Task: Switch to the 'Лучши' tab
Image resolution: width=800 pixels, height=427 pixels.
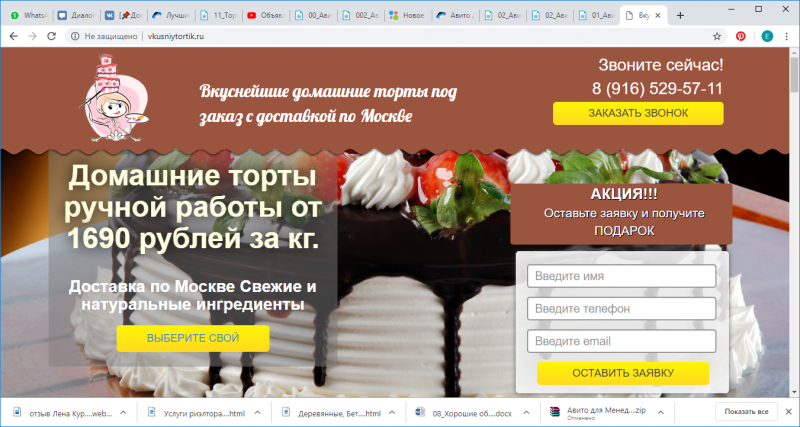Action: pos(171,16)
